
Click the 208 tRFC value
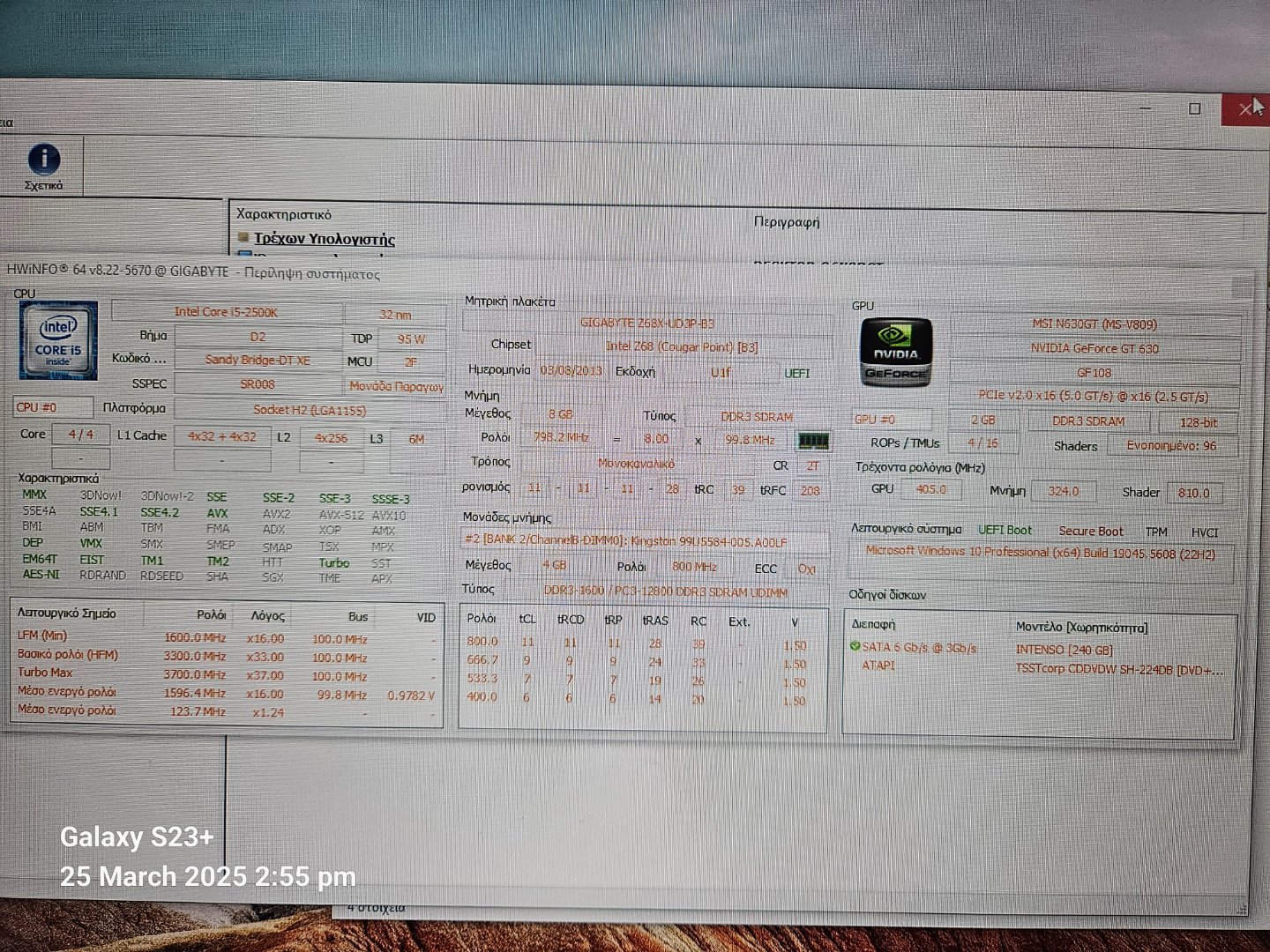tap(810, 490)
